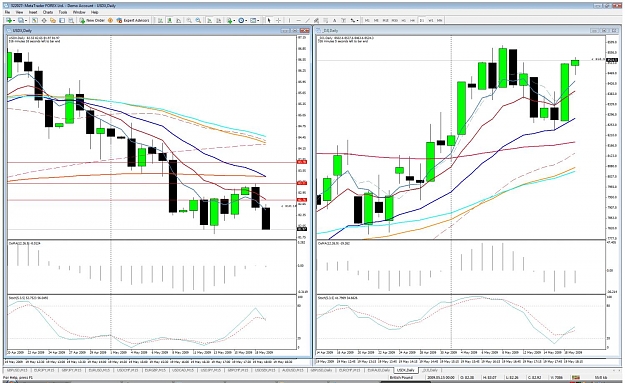Select the equidistant channel tool
The image size is (625, 383).
[316, 20]
